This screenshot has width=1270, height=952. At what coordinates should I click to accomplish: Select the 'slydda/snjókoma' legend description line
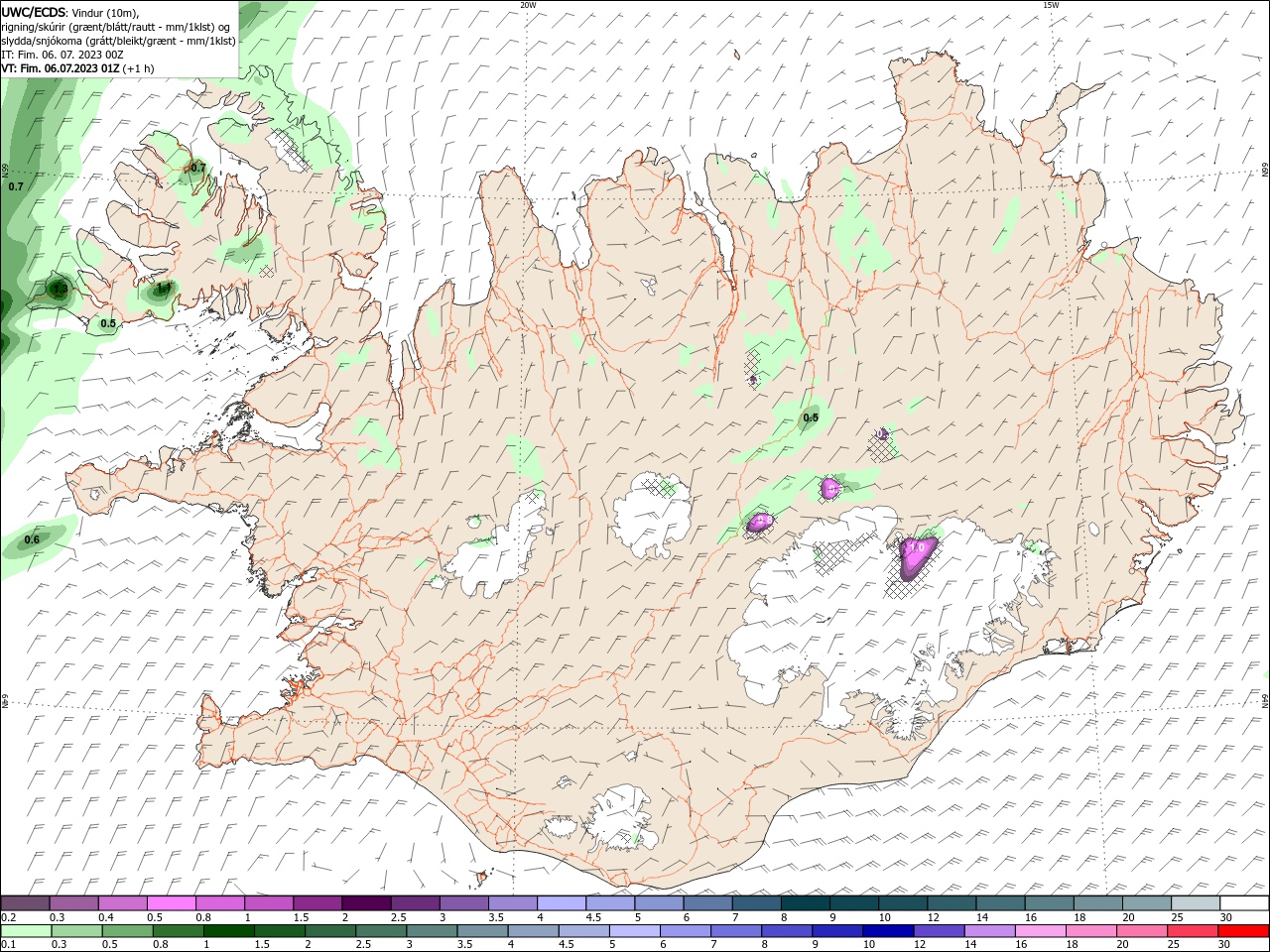point(119,41)
